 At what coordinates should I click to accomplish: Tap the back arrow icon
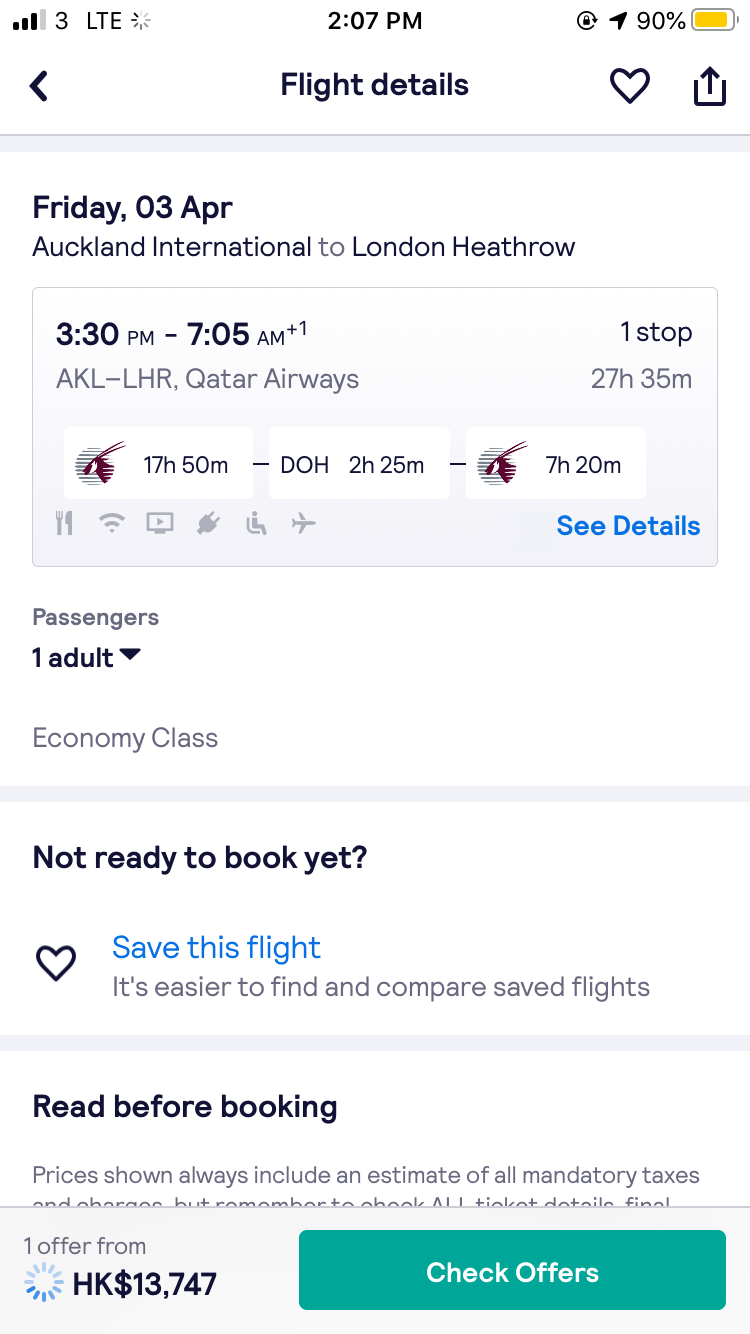pos(39,86)
